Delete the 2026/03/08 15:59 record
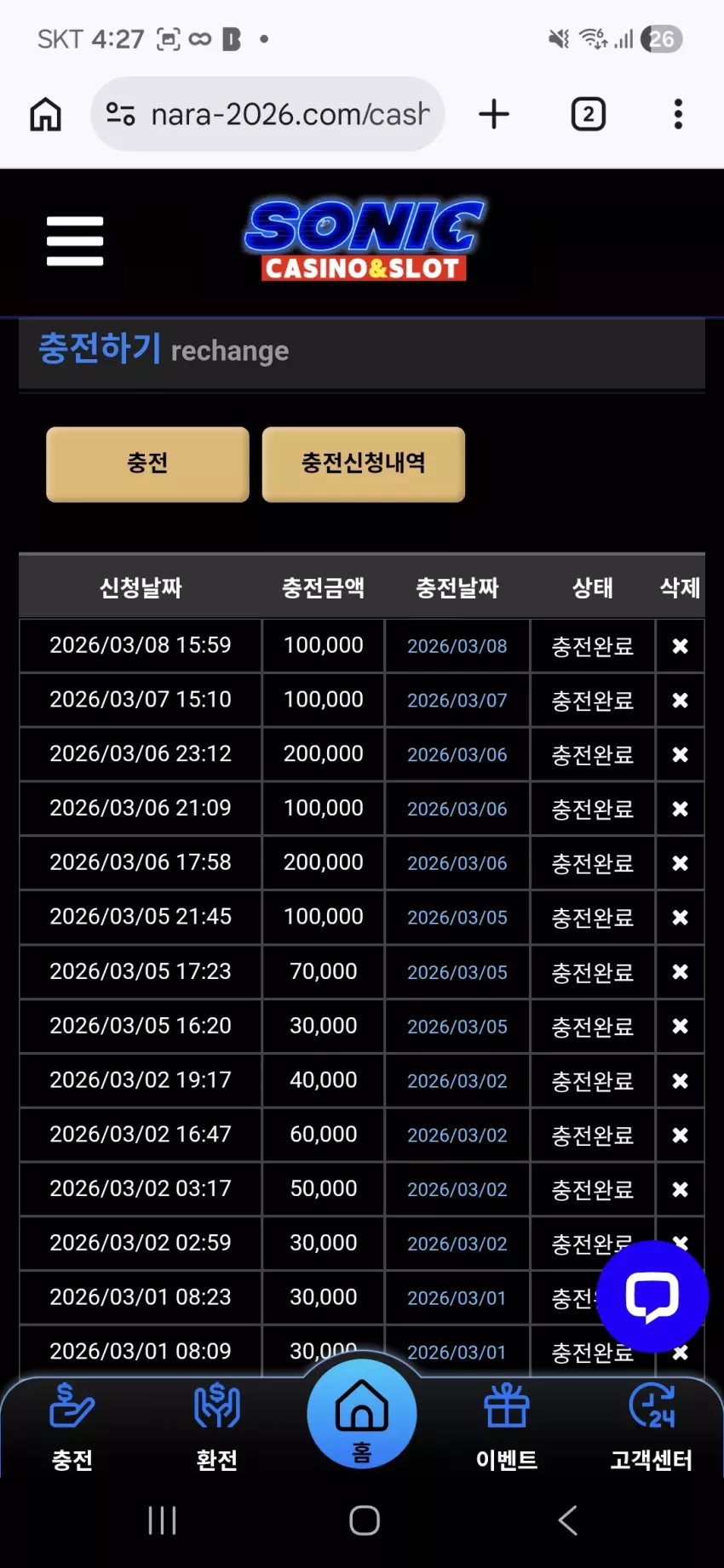Viewport: 724px width, 1568px height. pos(680,646)
